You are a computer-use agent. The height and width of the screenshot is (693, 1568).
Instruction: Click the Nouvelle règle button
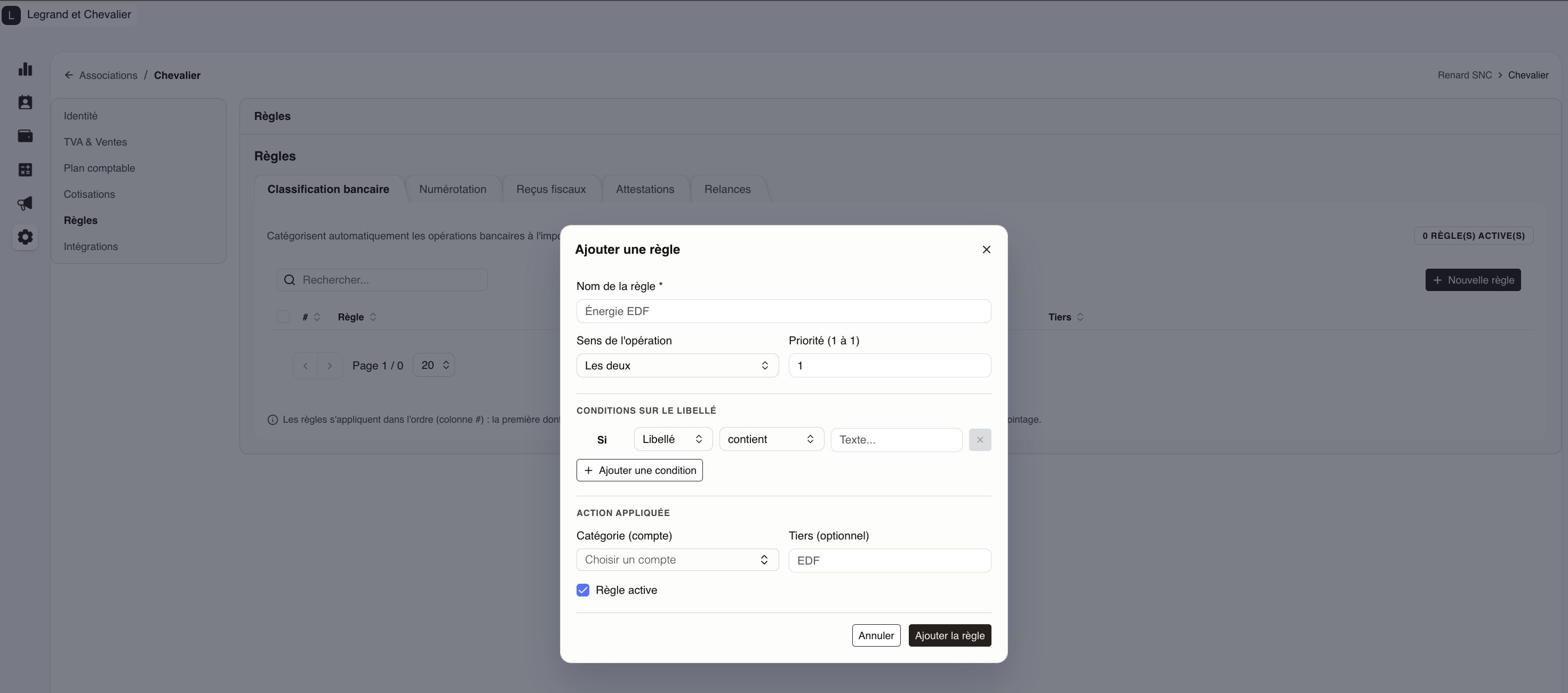tap(1473, 280)
